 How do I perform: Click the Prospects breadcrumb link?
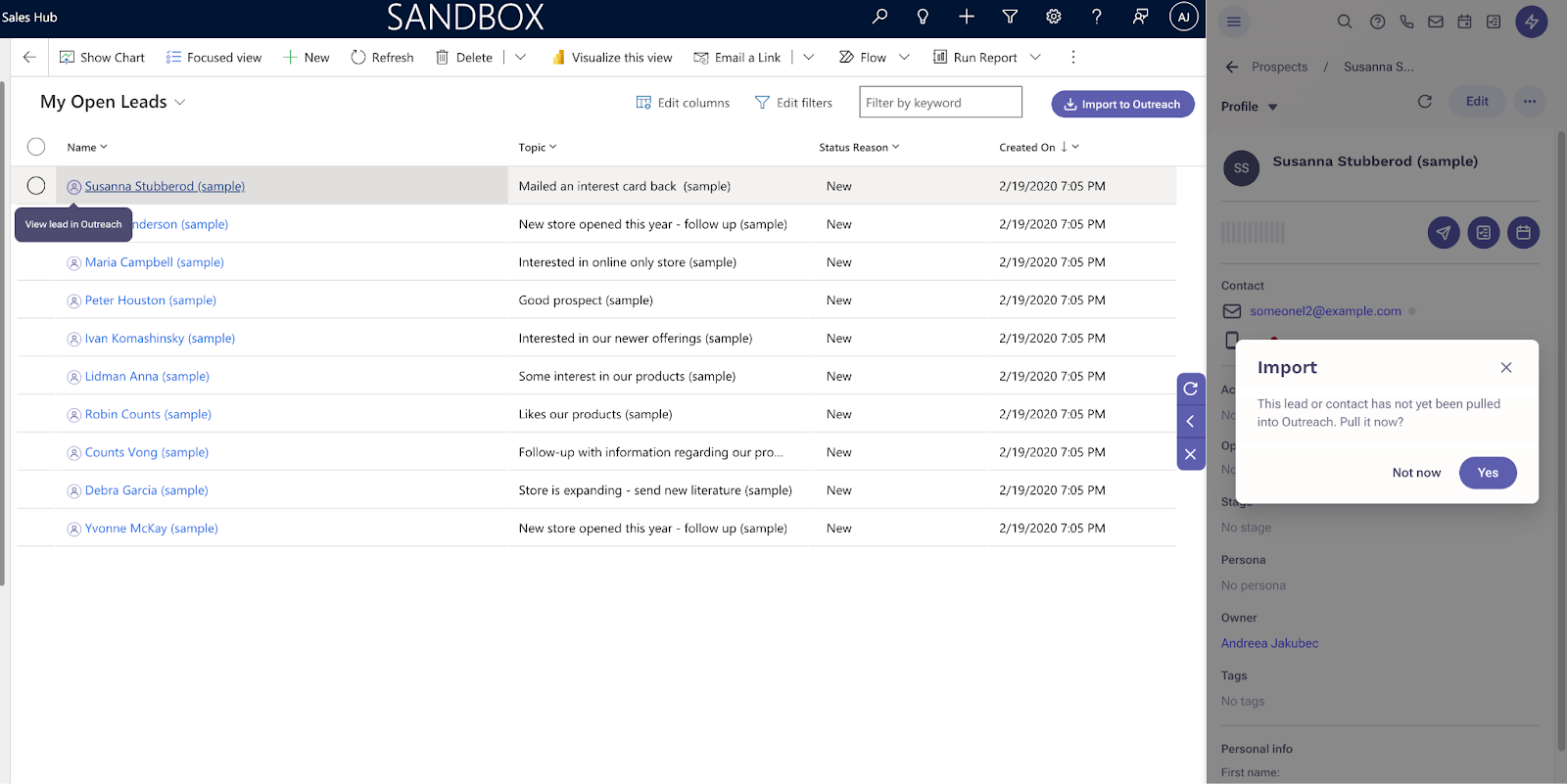(x=1279, y=67)
